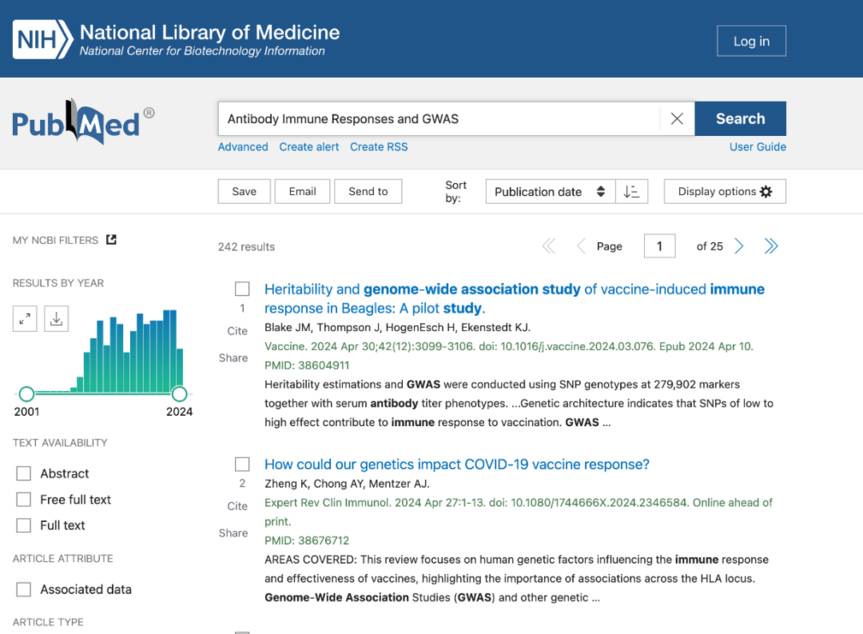Open the Send to menu
The width and height of the screenshot is (863, 634).
coord(368,192)
